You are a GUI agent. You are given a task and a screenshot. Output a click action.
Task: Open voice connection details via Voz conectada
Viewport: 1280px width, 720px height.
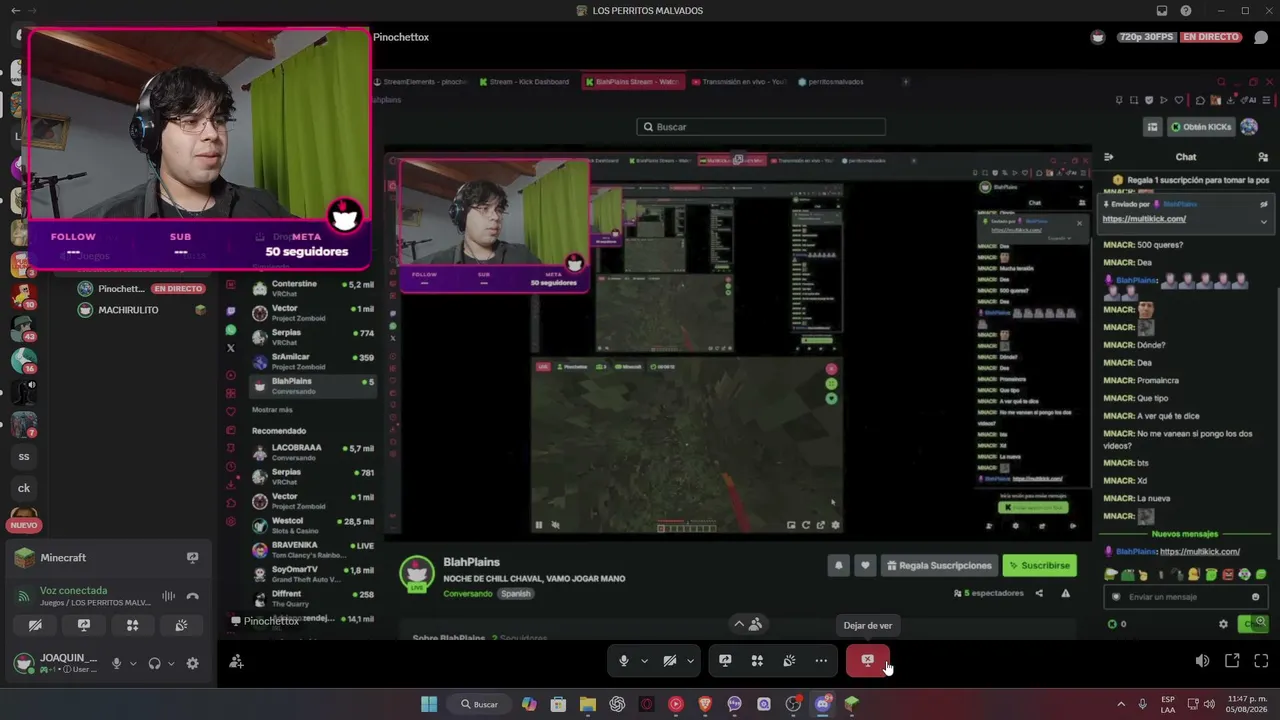point(73,590)
